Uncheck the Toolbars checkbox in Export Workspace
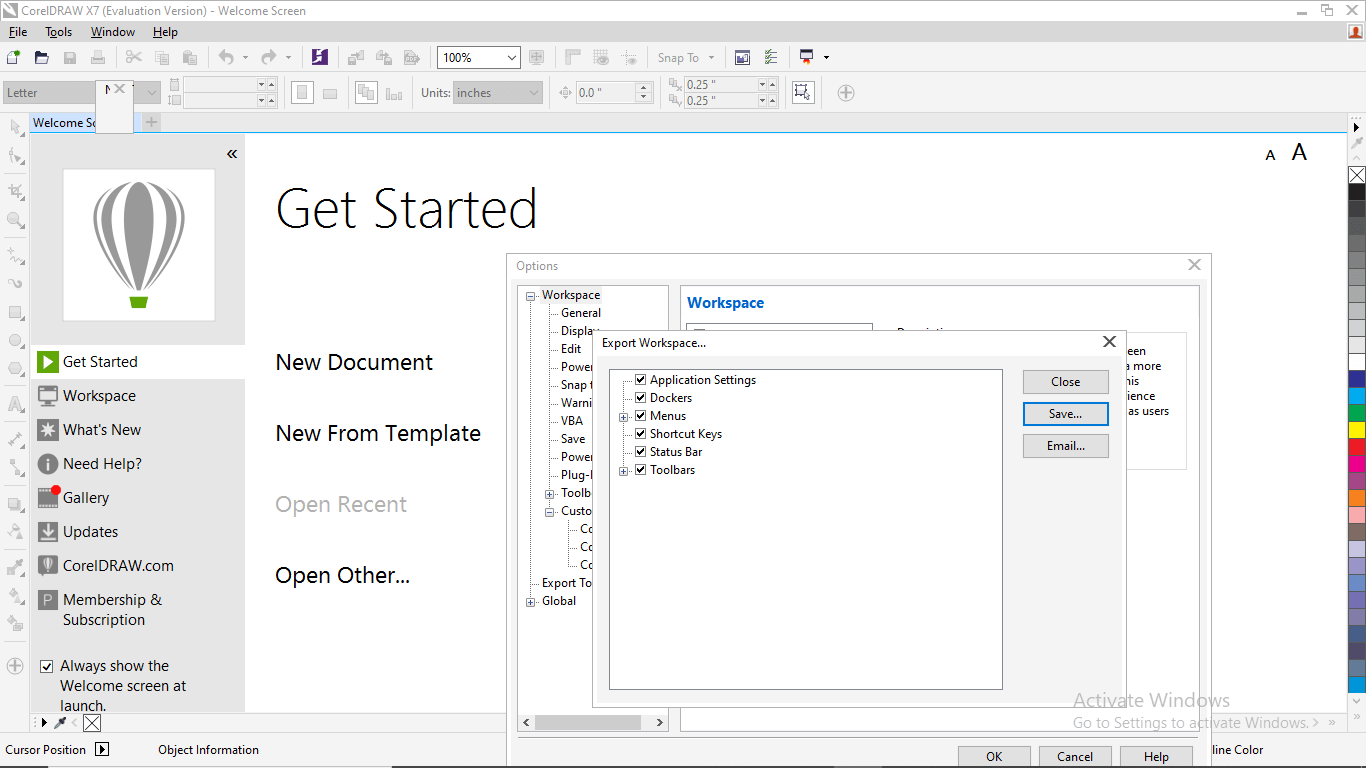The height and width of the screenshot is (768, 1366). [x=641, y=470]
